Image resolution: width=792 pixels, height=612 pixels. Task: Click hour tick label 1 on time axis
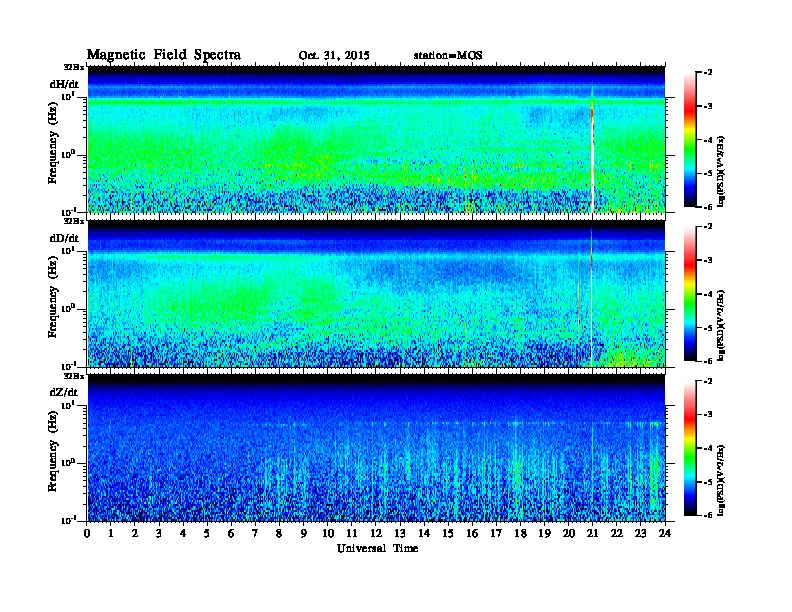(111, 533)
